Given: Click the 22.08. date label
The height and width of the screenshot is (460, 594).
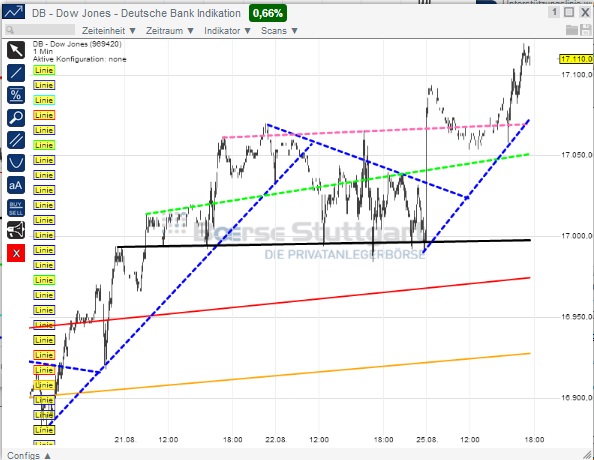Looking at the screenshot, I should click(x=275, y=440).
